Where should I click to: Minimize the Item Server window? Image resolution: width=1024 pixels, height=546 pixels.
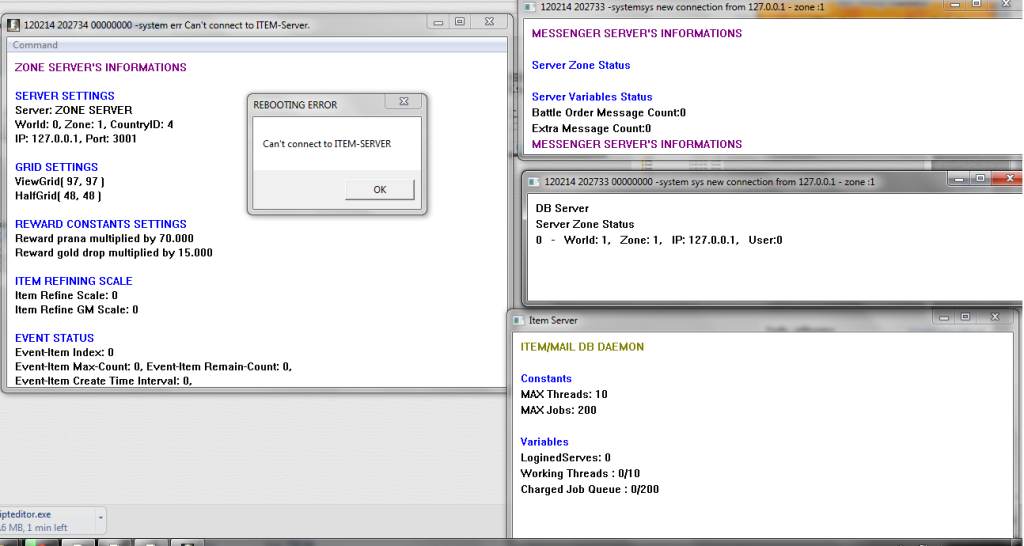(942, 317)
